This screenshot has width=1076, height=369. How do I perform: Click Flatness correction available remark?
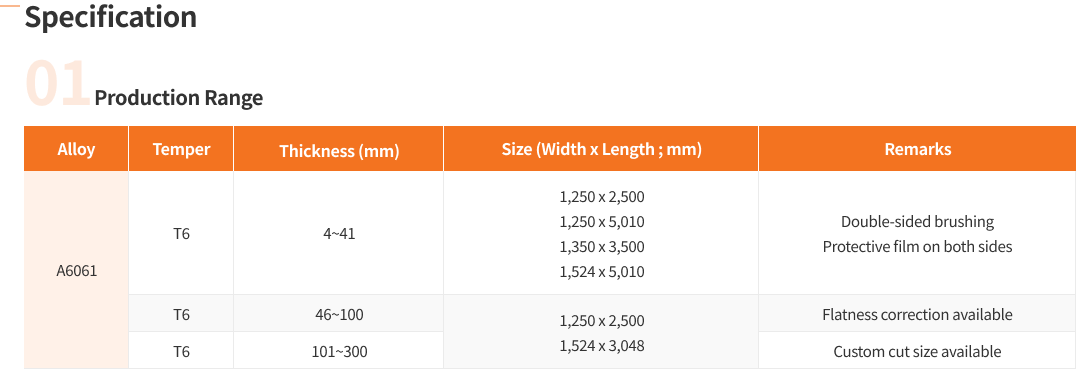[x=917, y=315]
